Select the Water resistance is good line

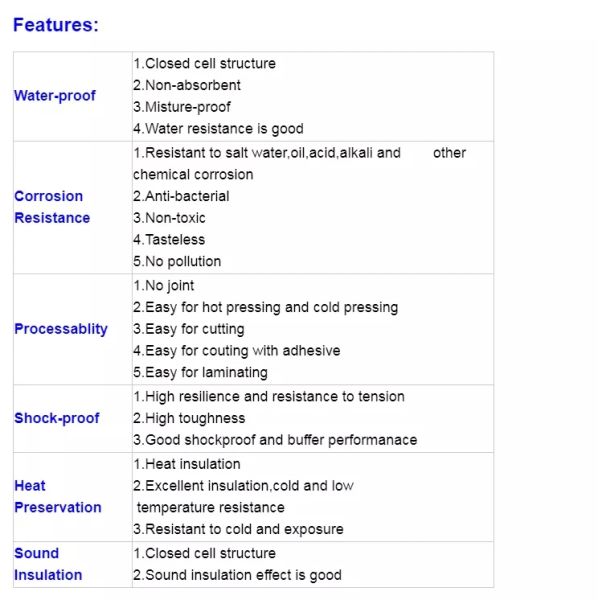click(218, 129)
